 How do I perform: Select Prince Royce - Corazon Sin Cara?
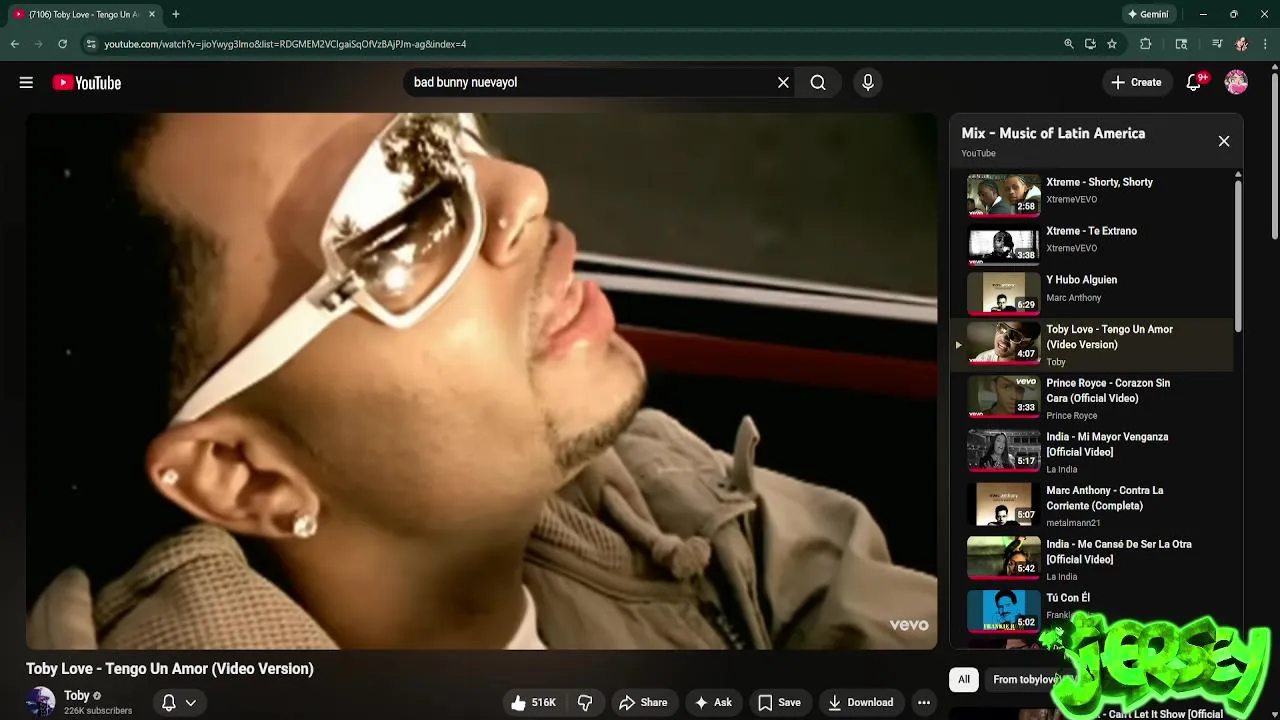coord(1092,398)
